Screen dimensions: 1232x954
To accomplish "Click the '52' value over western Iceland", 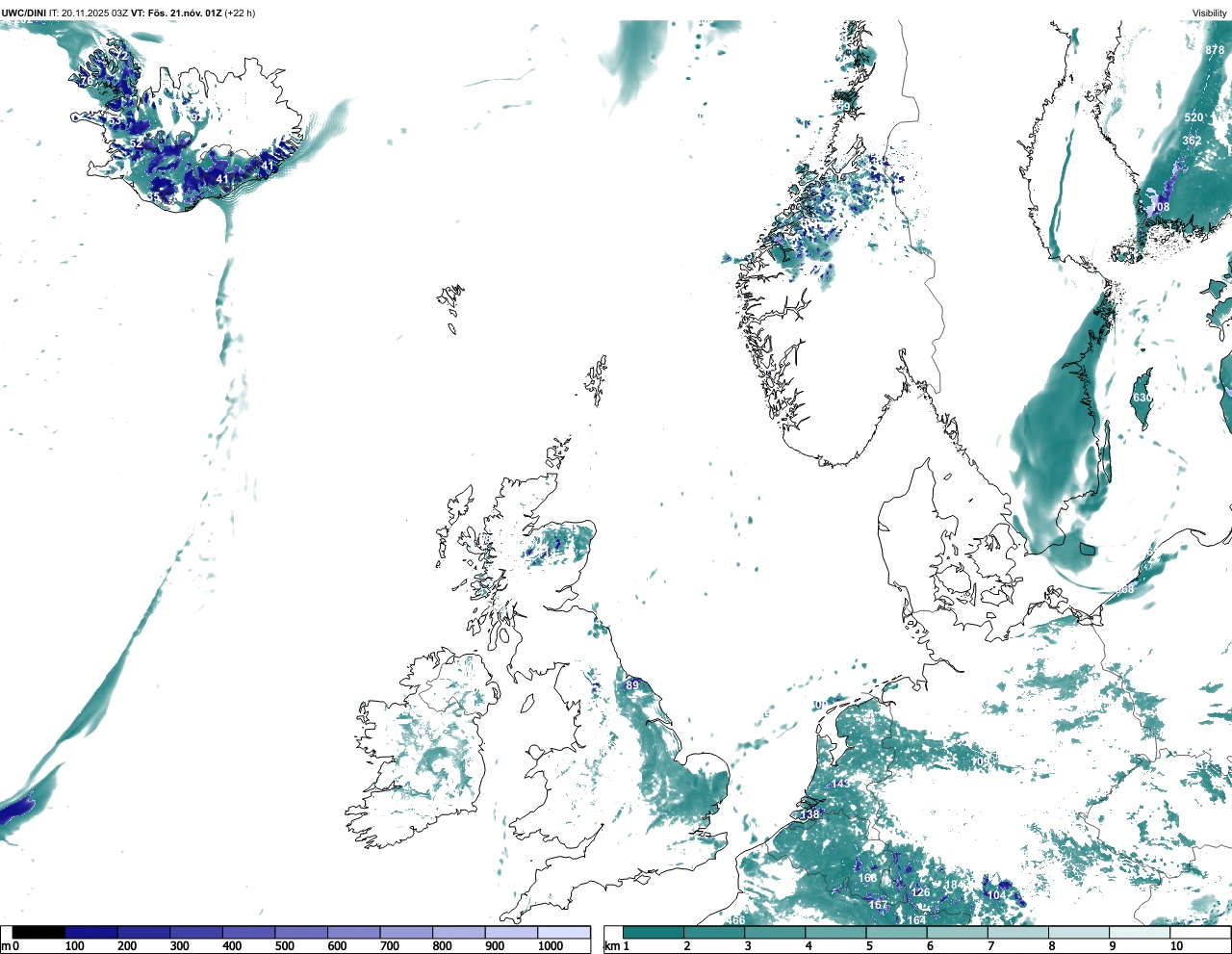I will 136,143.
